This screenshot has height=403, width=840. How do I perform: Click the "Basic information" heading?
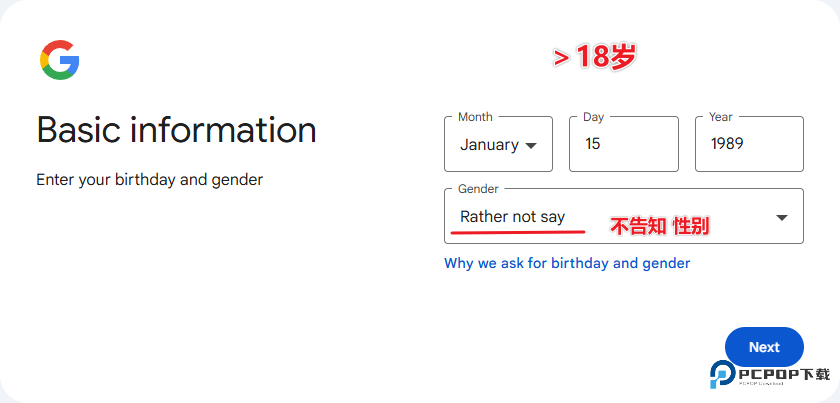176,130
